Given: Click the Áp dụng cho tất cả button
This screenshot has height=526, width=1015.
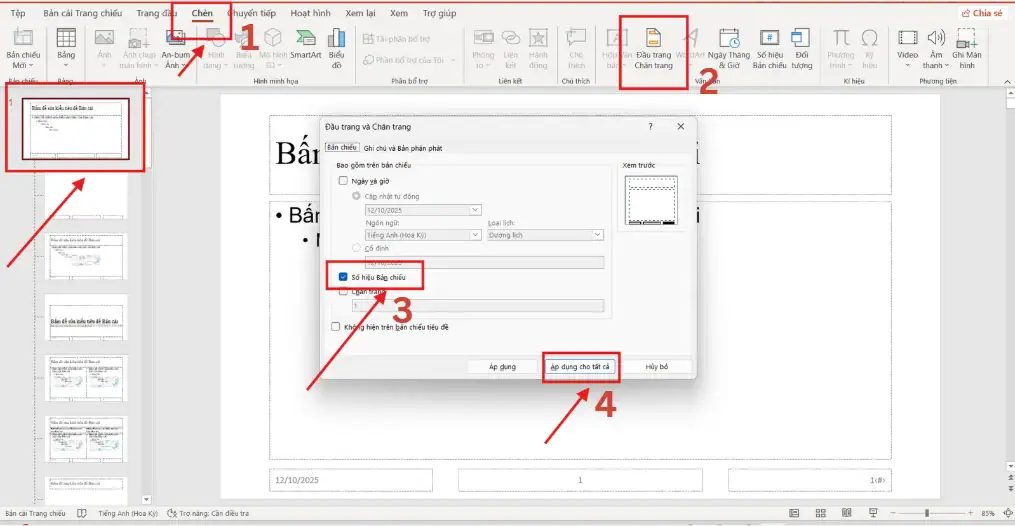Looking at the screenshot, I should pyautogui.click(x=580, y=367).
